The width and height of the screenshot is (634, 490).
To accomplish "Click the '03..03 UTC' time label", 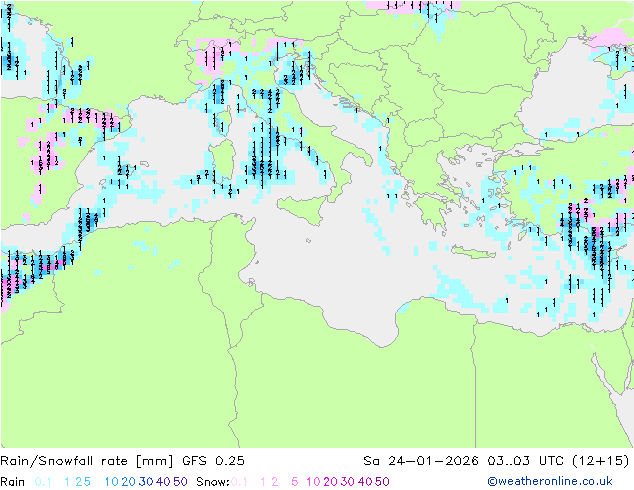I will [526, 461].
